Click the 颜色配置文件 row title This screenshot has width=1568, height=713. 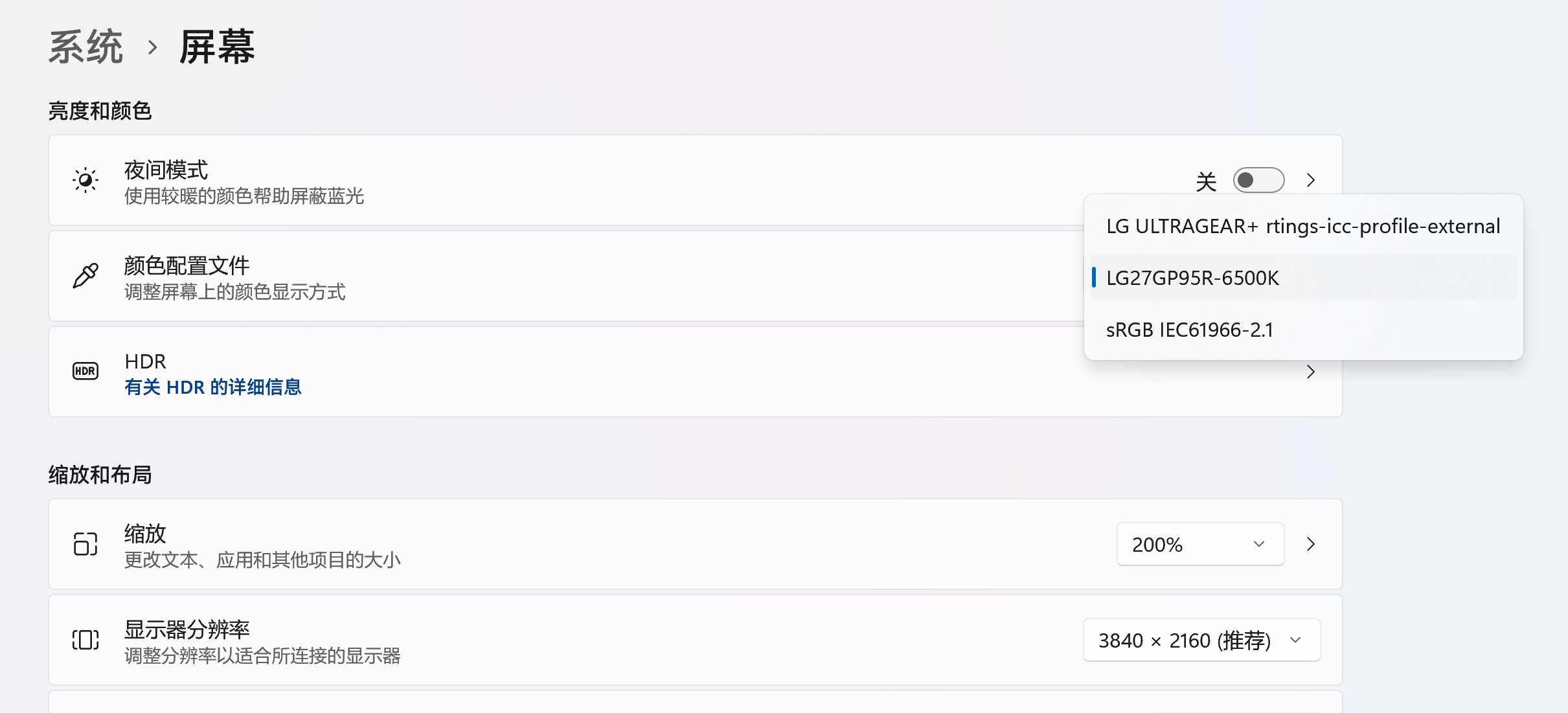[x=187, y=266]
